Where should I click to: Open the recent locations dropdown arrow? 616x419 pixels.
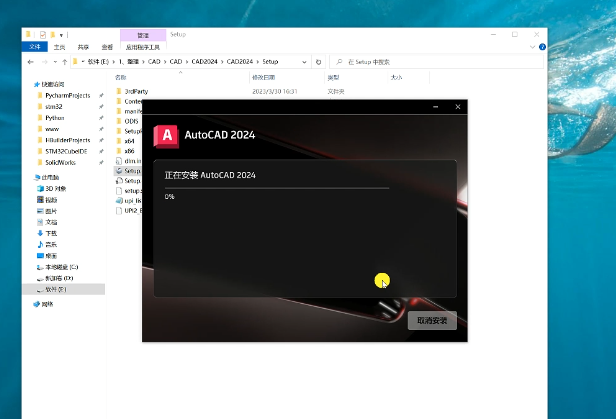click(55, 62)
